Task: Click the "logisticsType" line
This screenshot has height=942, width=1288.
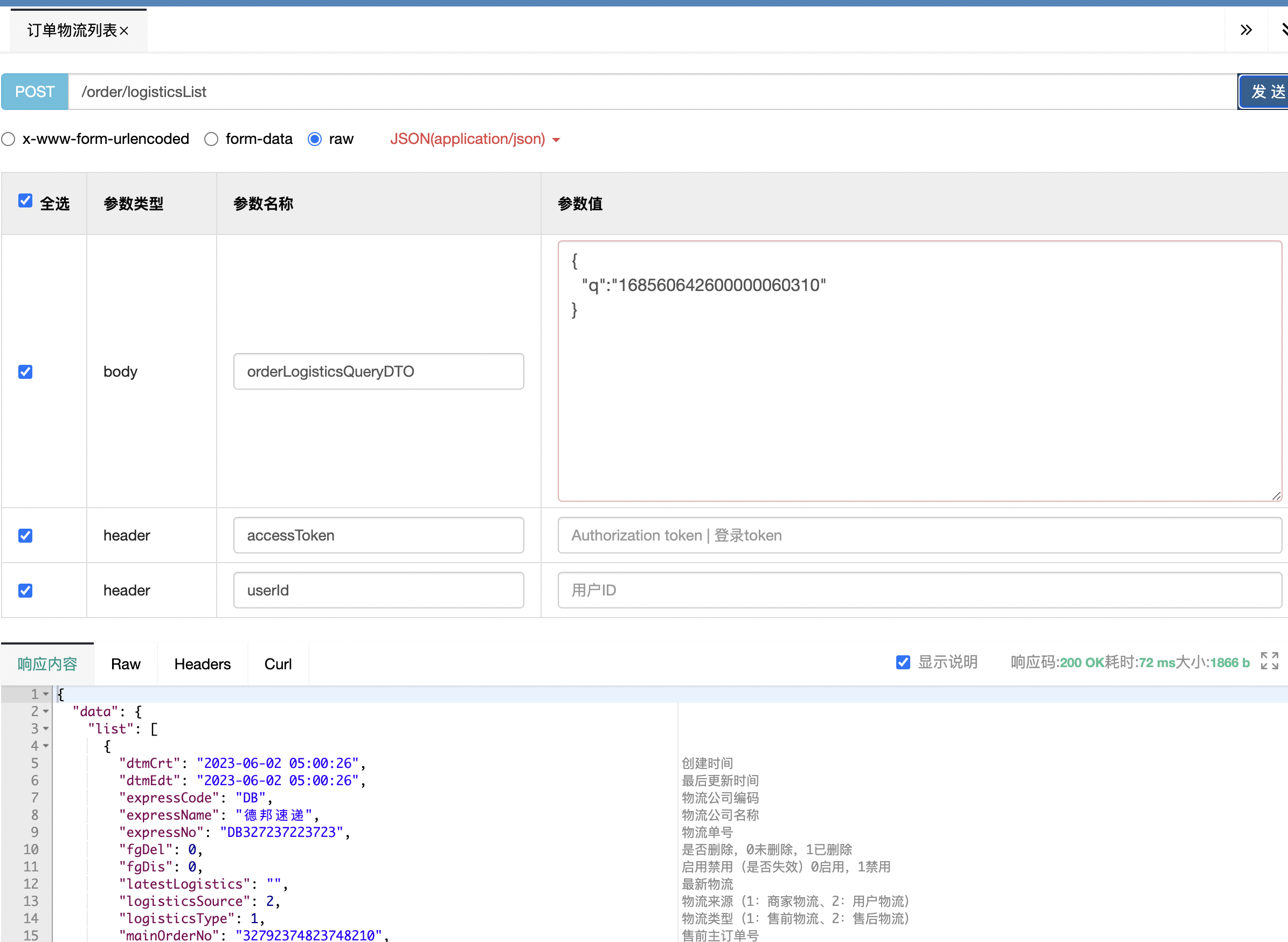Action: (x=191, y=919)
